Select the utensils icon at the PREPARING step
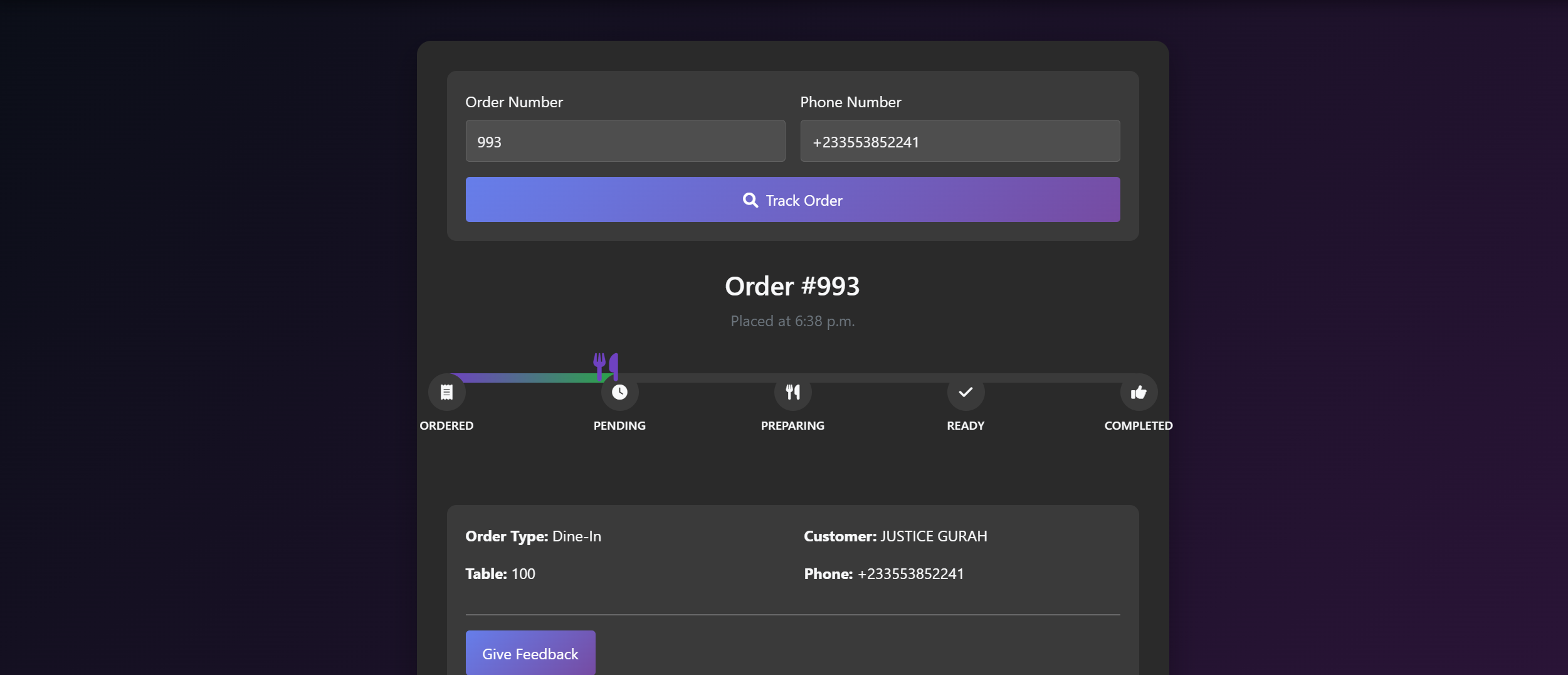The image size is (1568, 675). coord(792,391)
